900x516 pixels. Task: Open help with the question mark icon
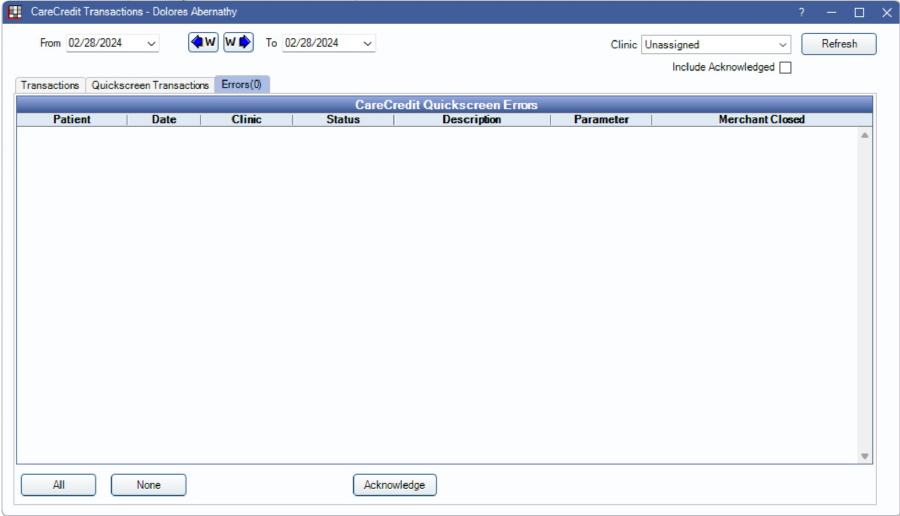pos(801,12)
